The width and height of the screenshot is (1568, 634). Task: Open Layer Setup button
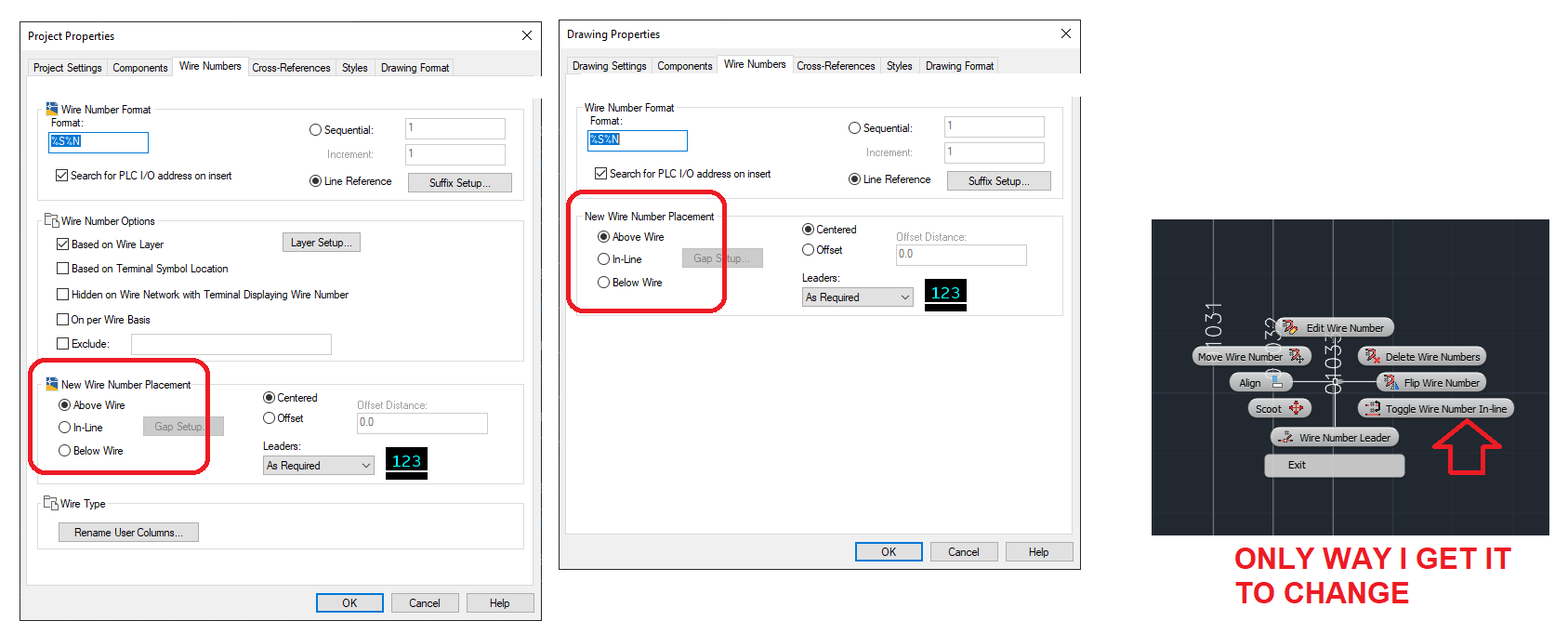tap(322, 243)
